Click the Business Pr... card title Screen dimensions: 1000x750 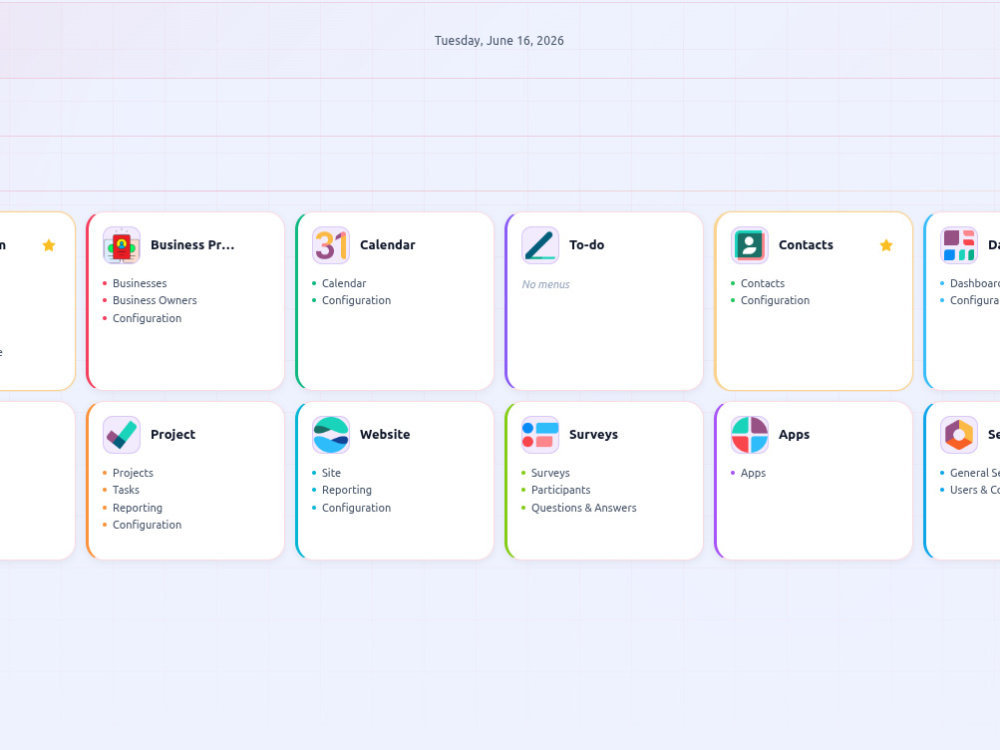click(192, 245)
